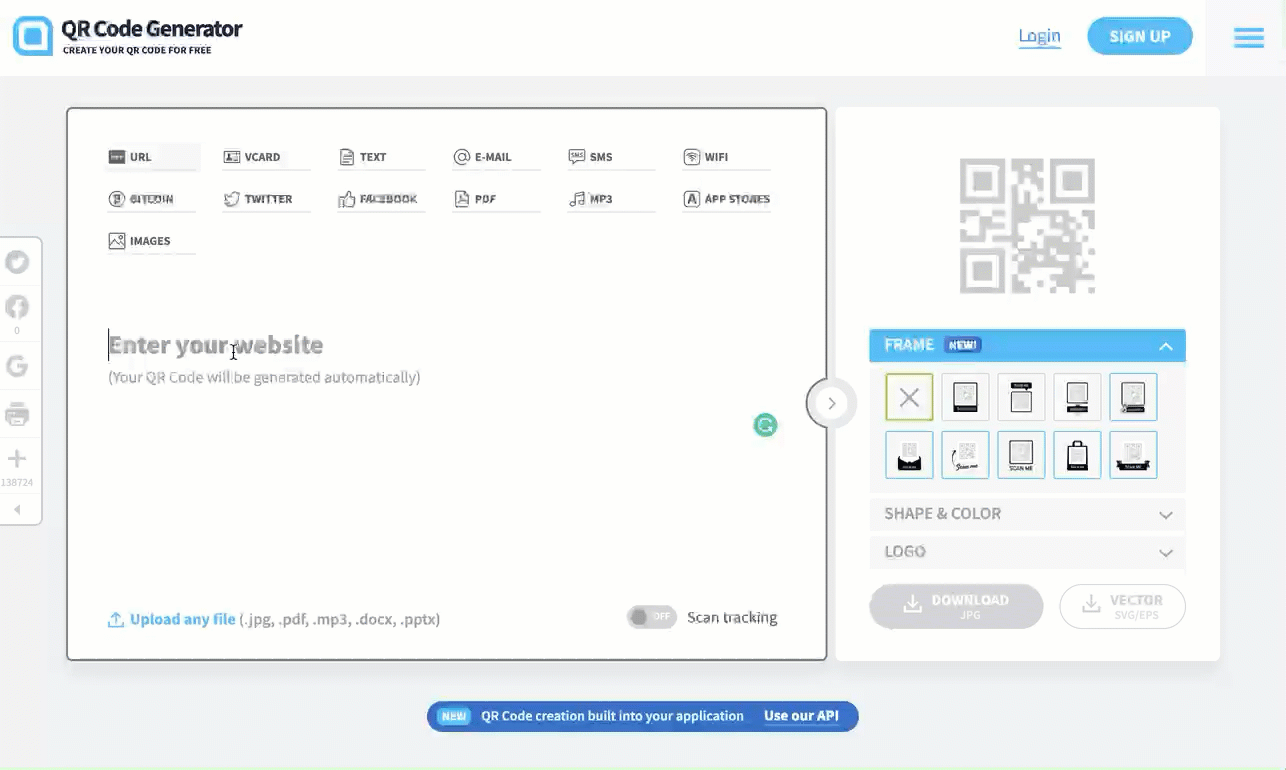
Task: Collapse the FRAME section
Action: (x=1027, y=345)
